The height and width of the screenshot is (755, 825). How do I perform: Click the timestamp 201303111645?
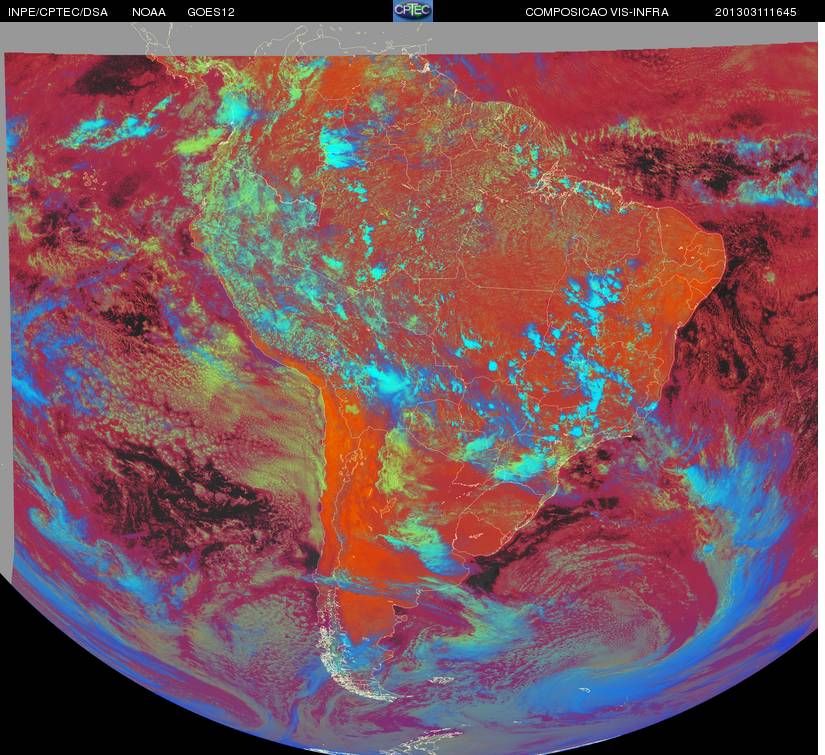[x=756, y=12]
